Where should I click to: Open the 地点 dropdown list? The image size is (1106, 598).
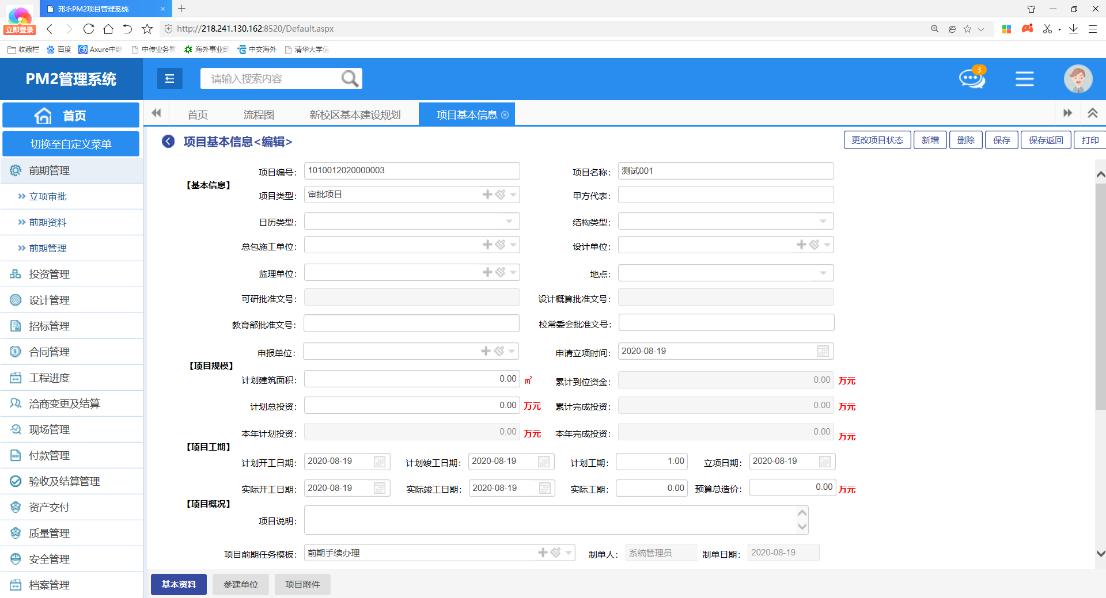click(x=824, y=273)
